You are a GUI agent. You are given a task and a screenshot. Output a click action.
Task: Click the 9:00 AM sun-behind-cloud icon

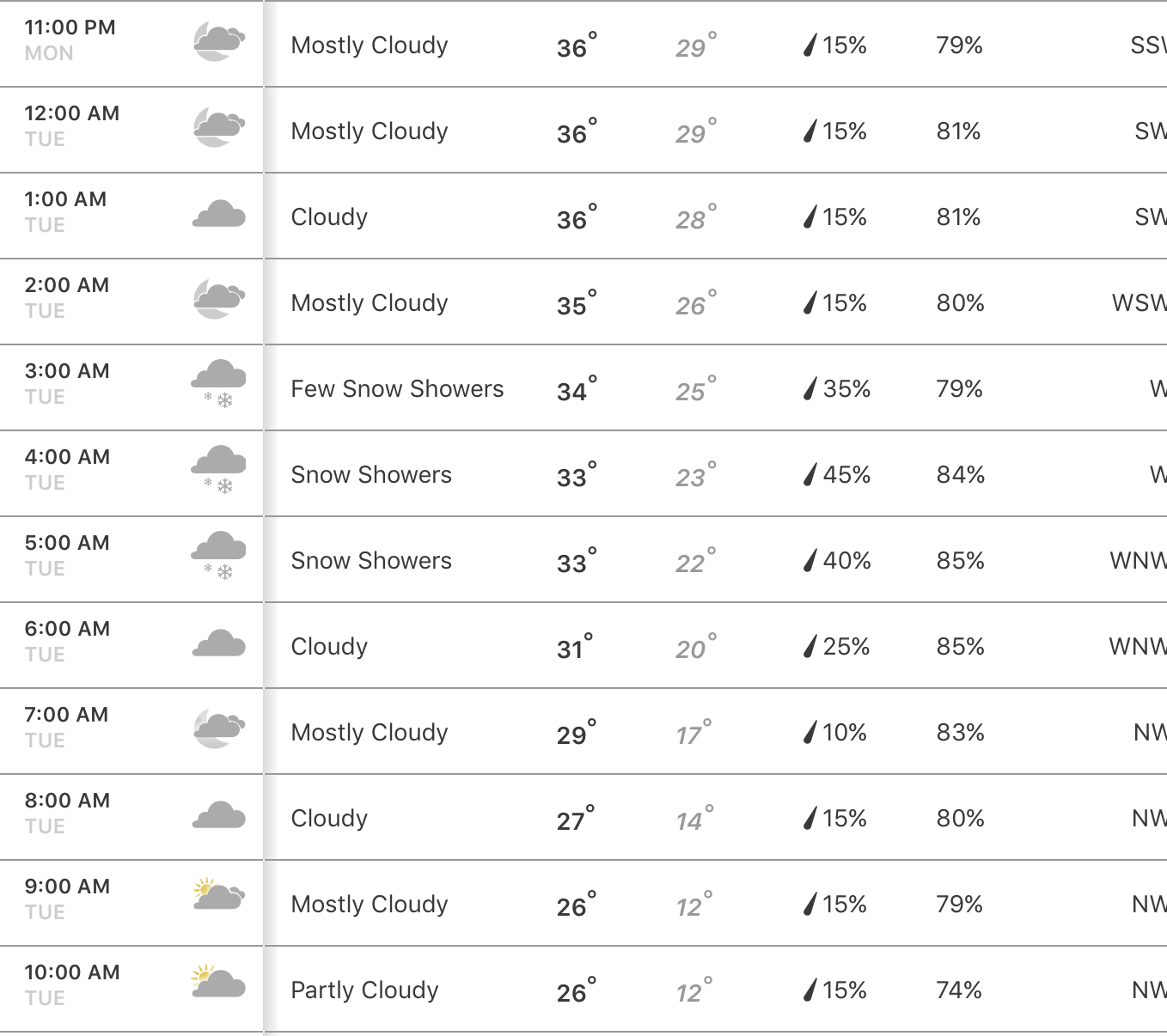pyautogui.click(x=219, y=894)
